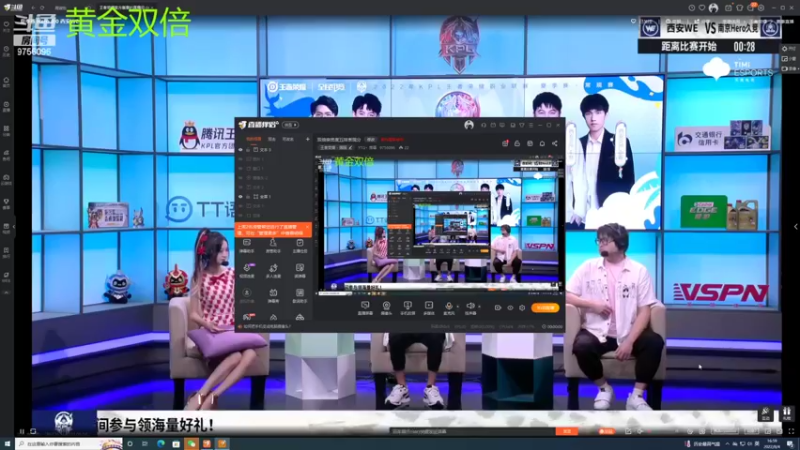This screenshot has width=800, height=450.
Task: Toggle lock icon of 全屏 1 source
Action: click(248, 196)
